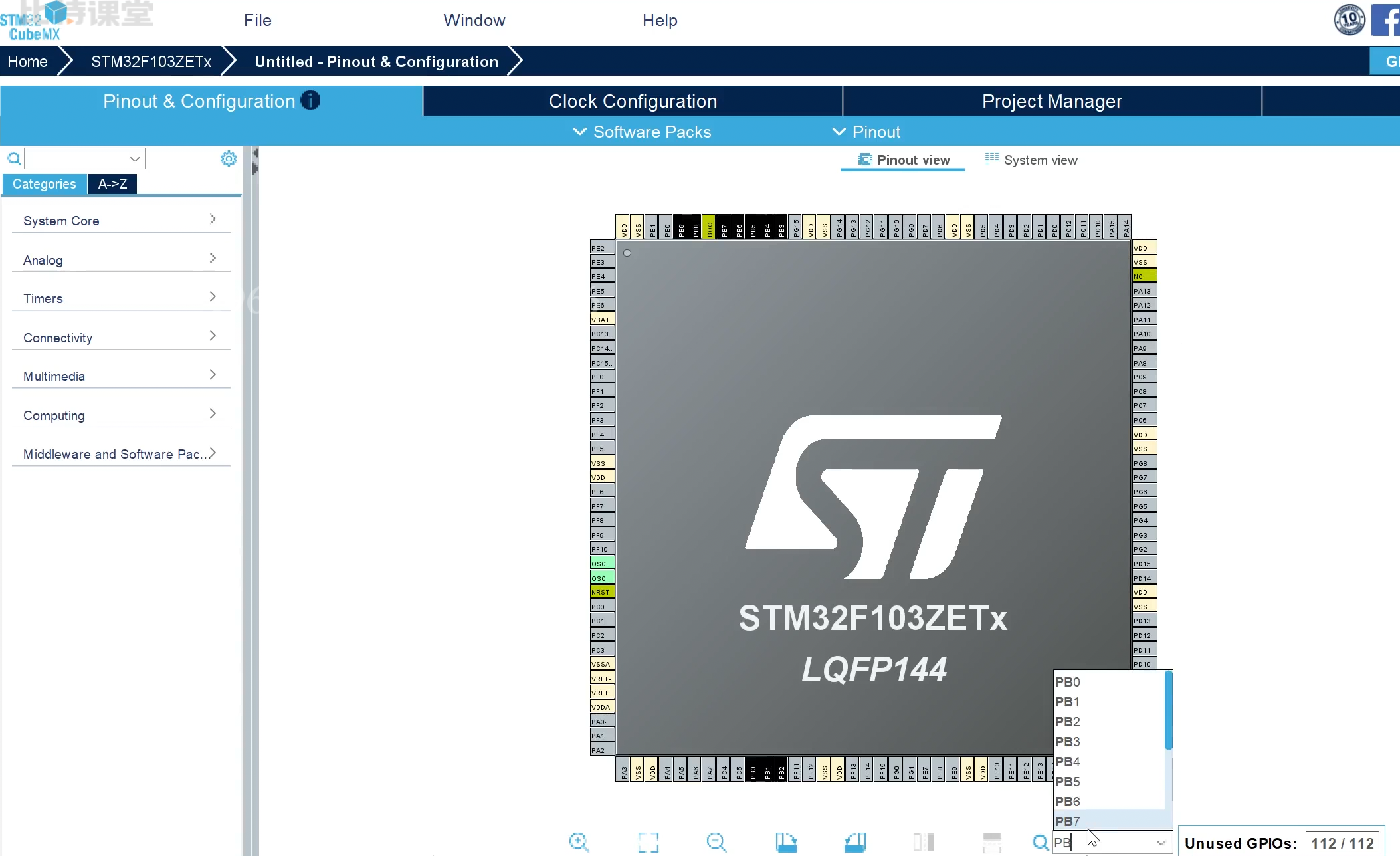Open the peripheral search combo box
Screen dimensions: 1400x856
coord(84,159)
